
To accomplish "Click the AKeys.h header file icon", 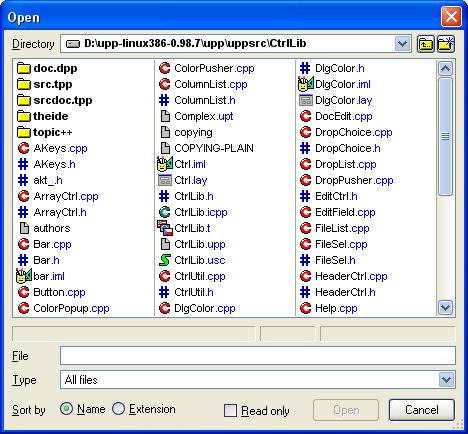I will pyautogui.click(x=23, y=164).
